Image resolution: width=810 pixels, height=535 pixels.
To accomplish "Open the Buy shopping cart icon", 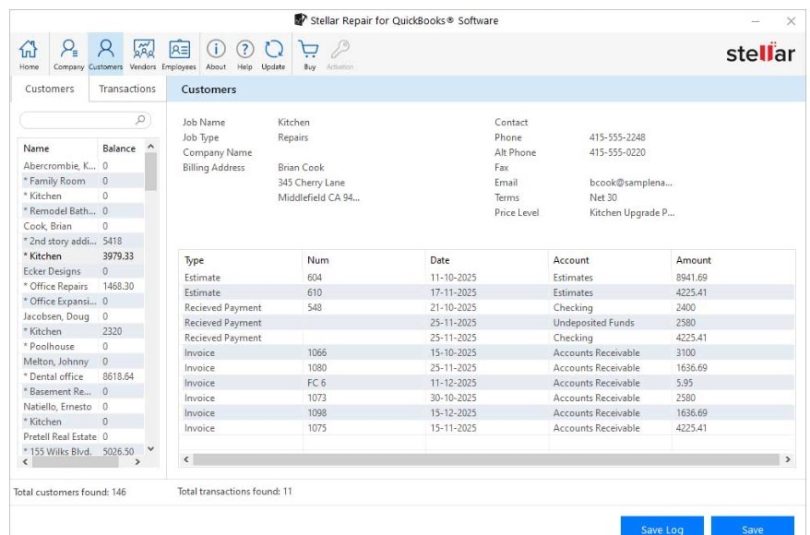I will pos(309,54).
